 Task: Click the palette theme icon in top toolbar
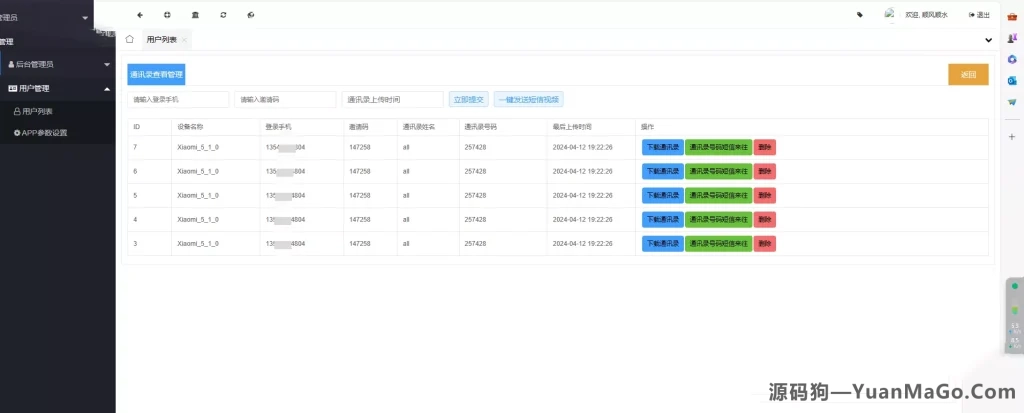click(x=250, y=15)
